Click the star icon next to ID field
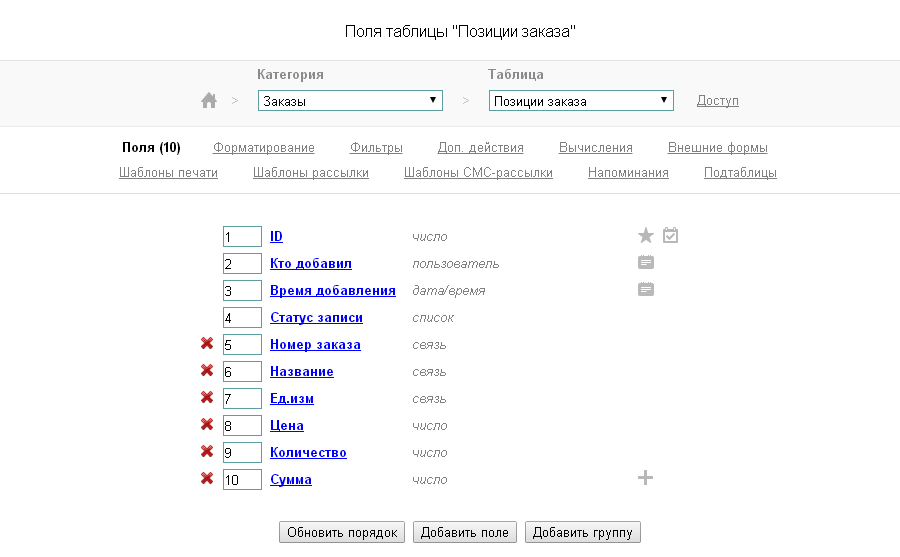This screenshot has width=900, height=557. tap(646, 236)
